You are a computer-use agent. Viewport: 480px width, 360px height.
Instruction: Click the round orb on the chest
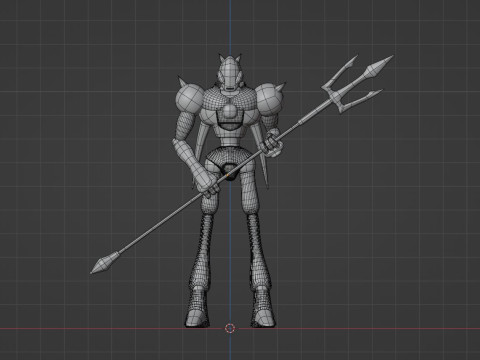pyautogui.click(x=229, y=111)
